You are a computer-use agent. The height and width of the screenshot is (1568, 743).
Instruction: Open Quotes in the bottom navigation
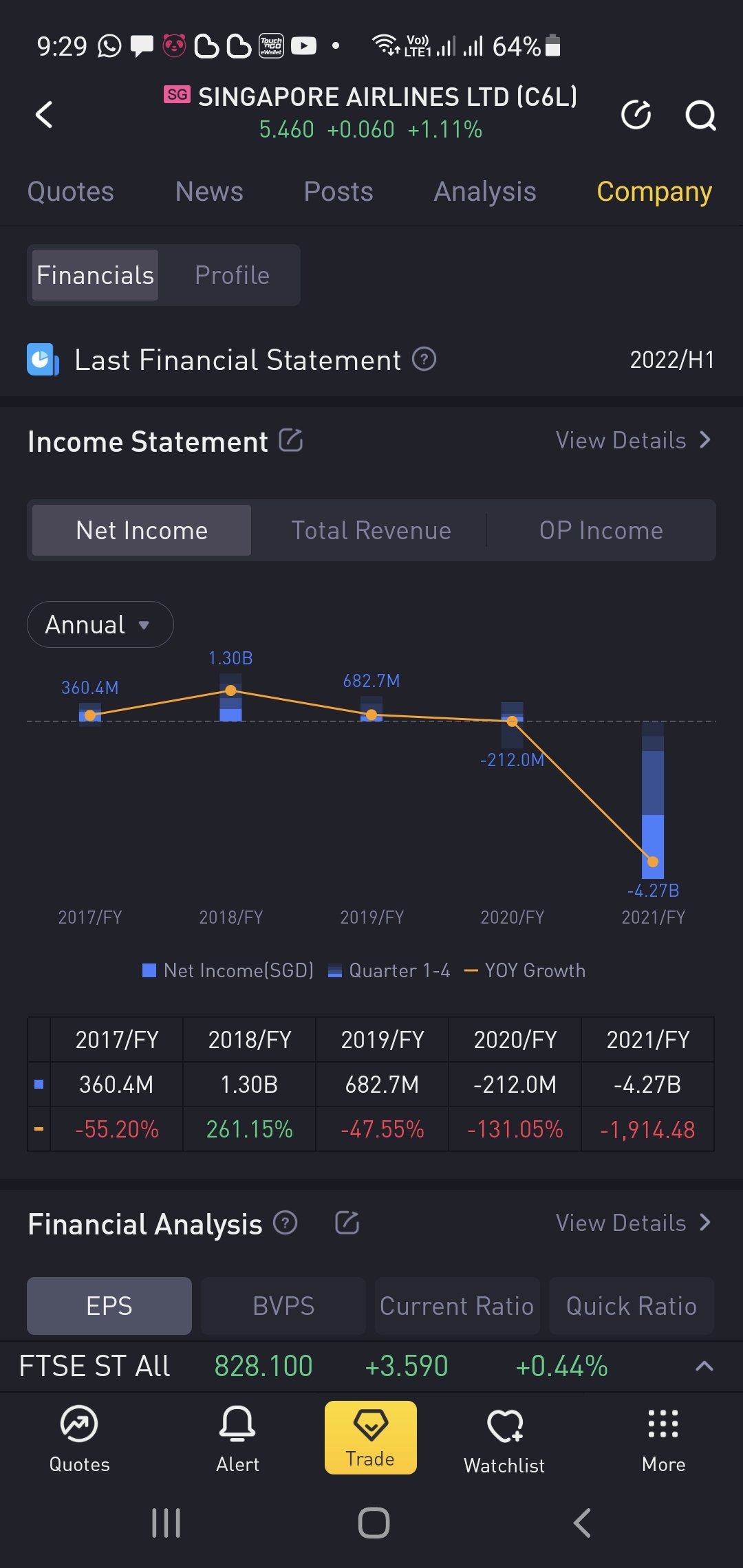(x=79, y=1439)
